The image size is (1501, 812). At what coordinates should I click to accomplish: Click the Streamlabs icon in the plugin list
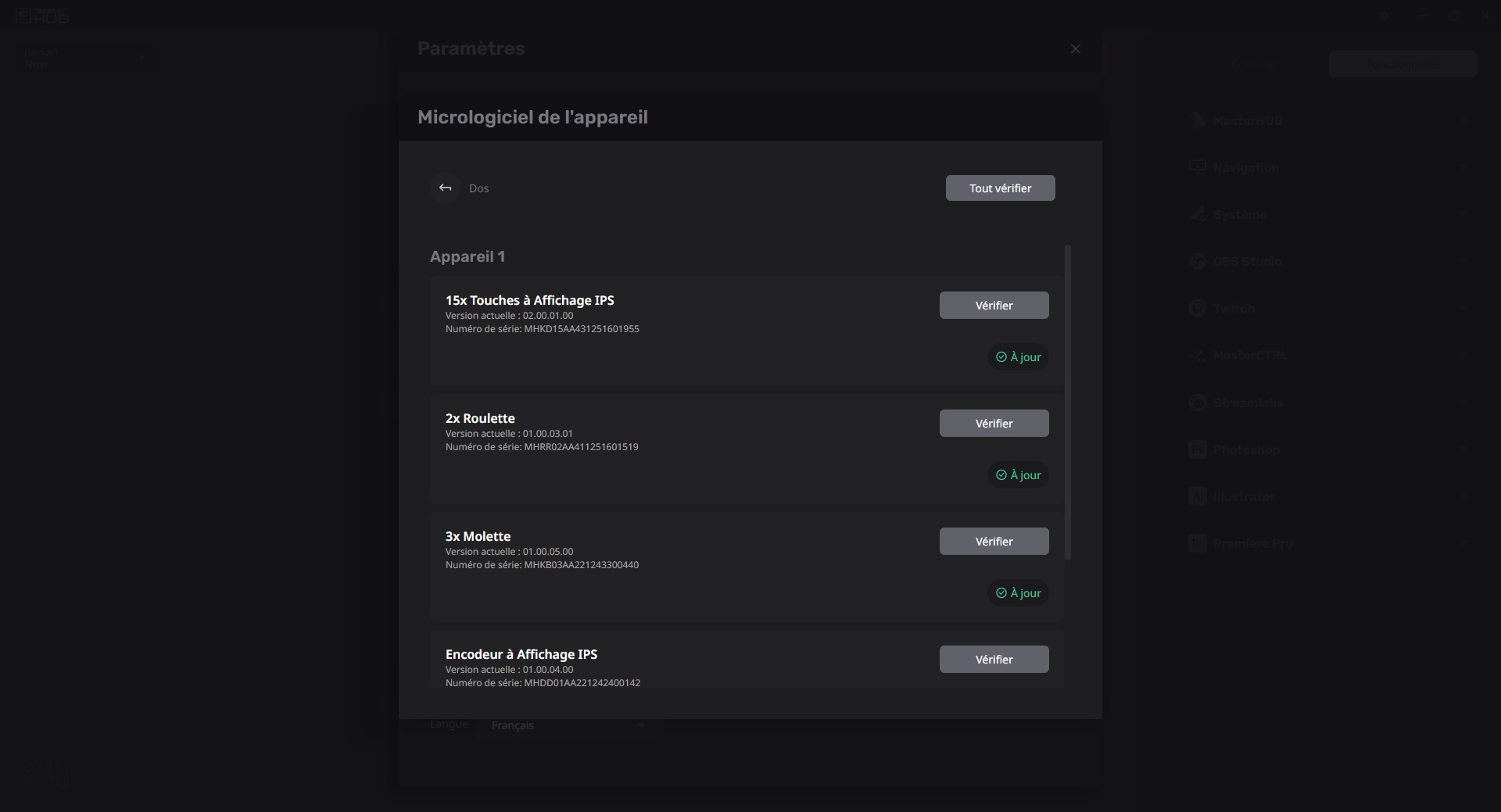click(1197, 403)
